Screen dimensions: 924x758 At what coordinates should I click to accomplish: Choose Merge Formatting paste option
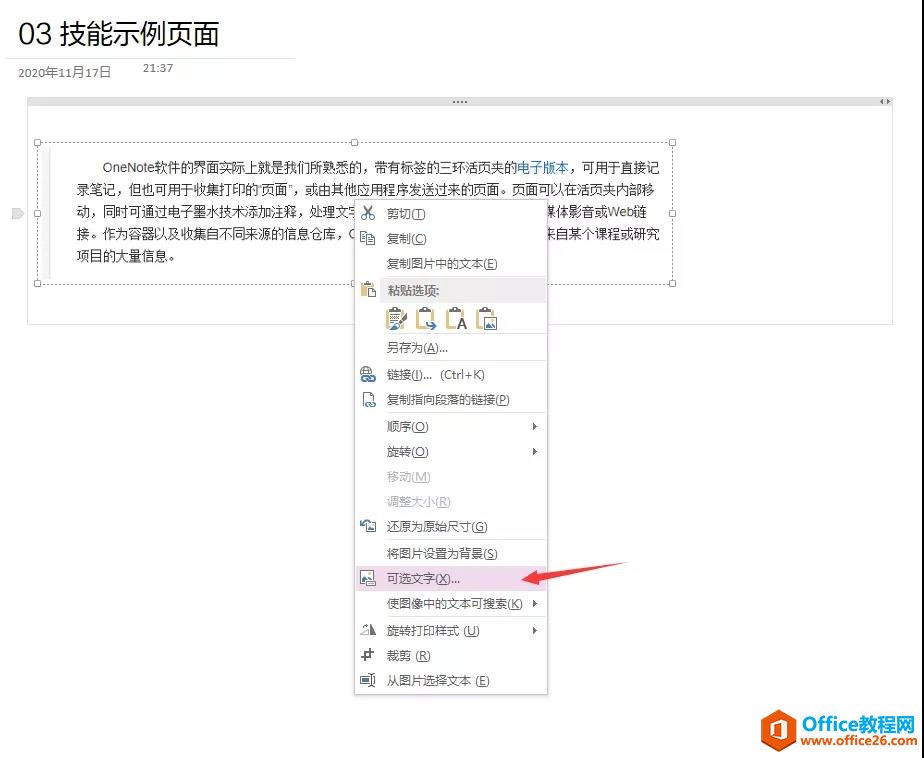(426, 319)
